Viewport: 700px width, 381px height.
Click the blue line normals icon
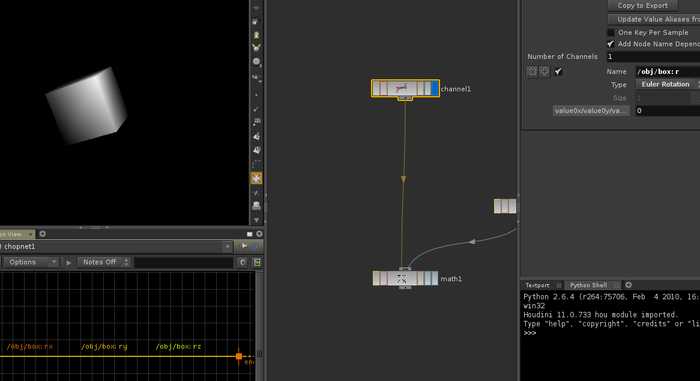(x=256, y=109)
